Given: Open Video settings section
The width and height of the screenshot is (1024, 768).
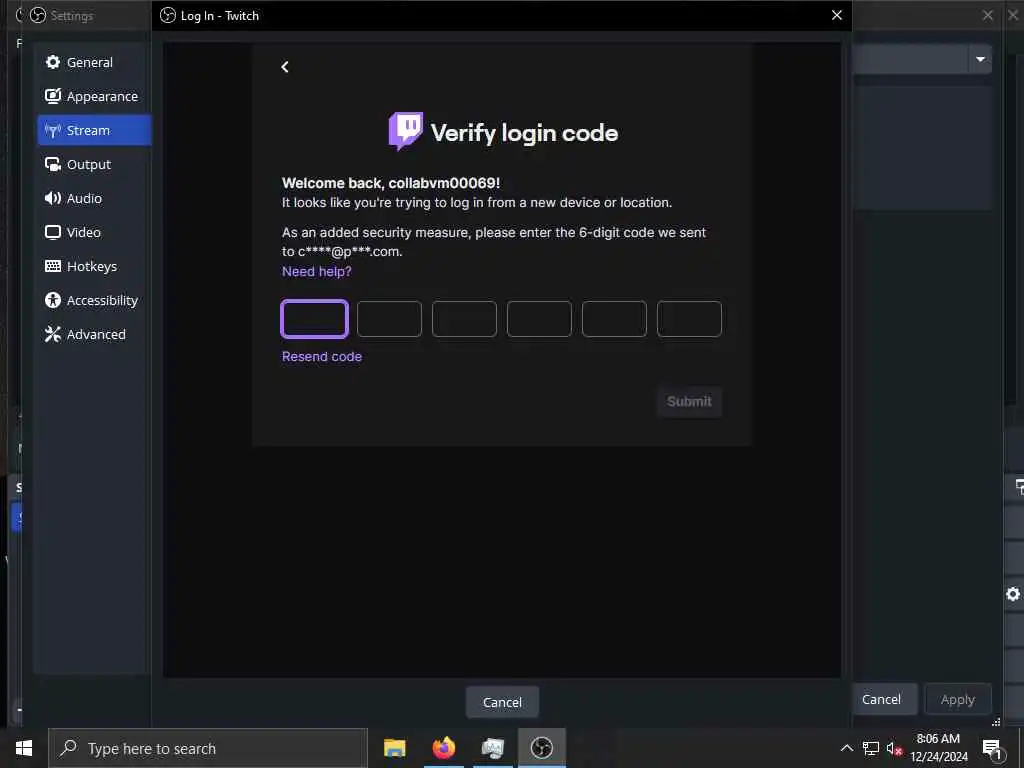Looking at the screenshot, I should point(94,232).
